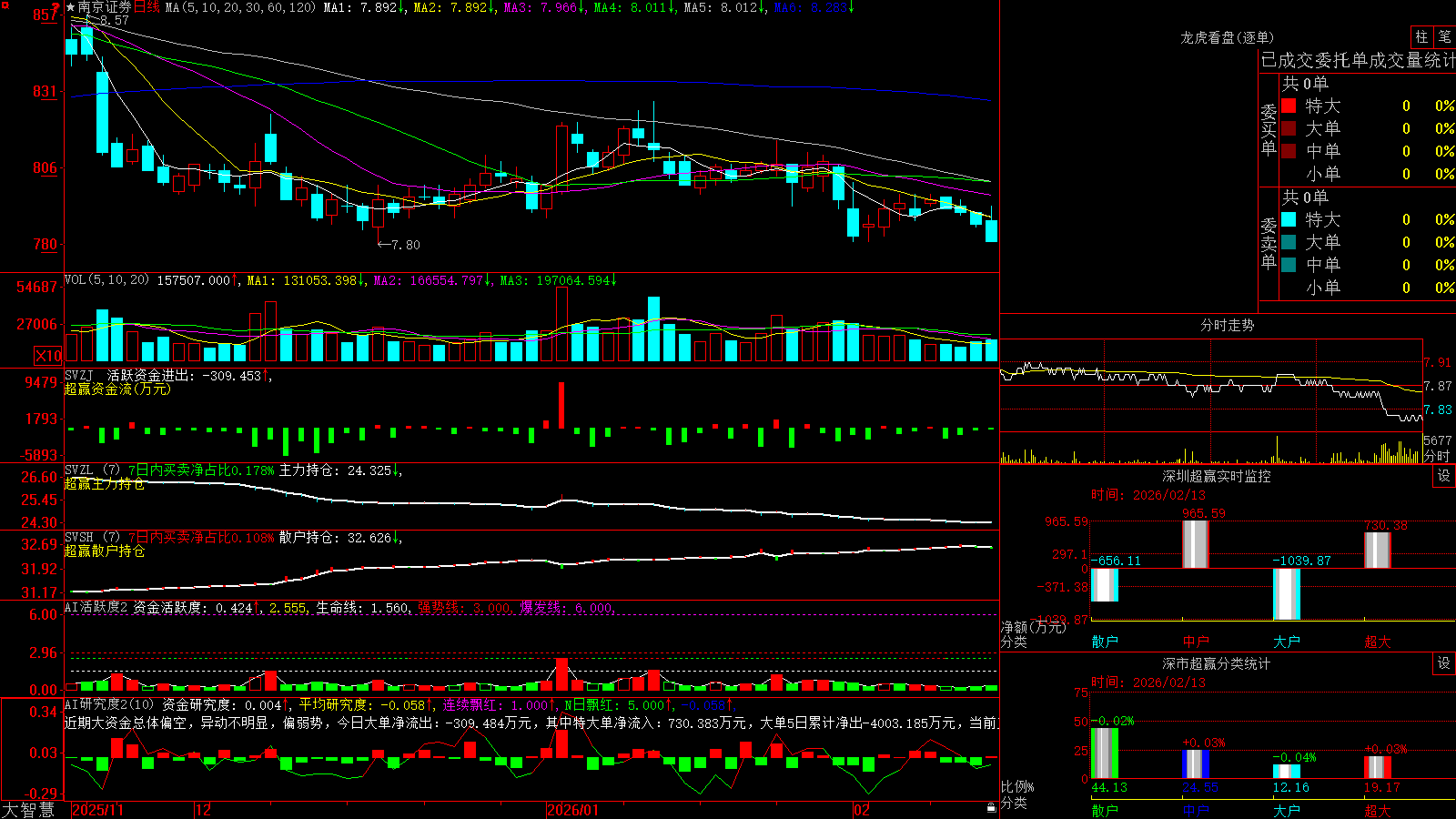Click the red question mark help icon
Screen dimensions: 1456x819
pyautogui.click(x=56, y=7)
